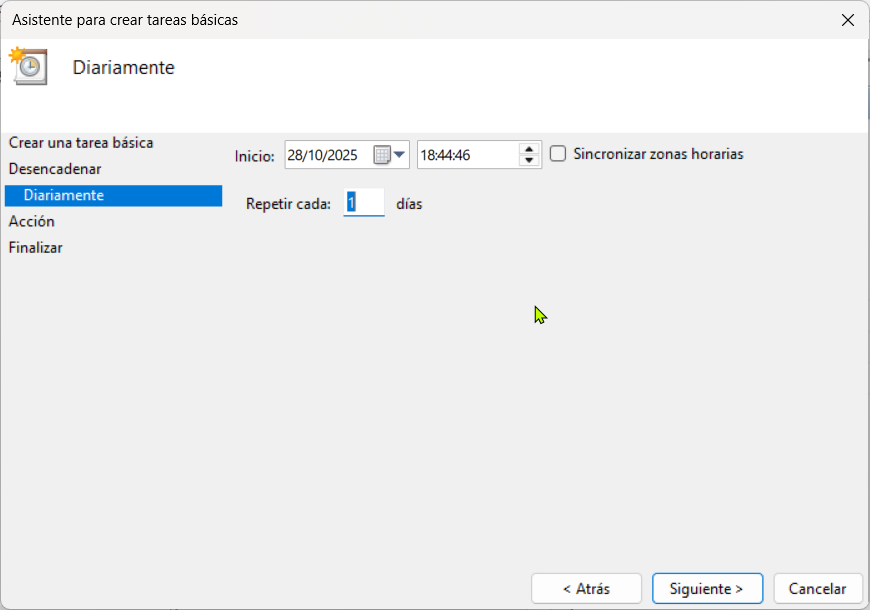870x610 pixels.
Task: Click the Cancelar button
Action: 817,588
